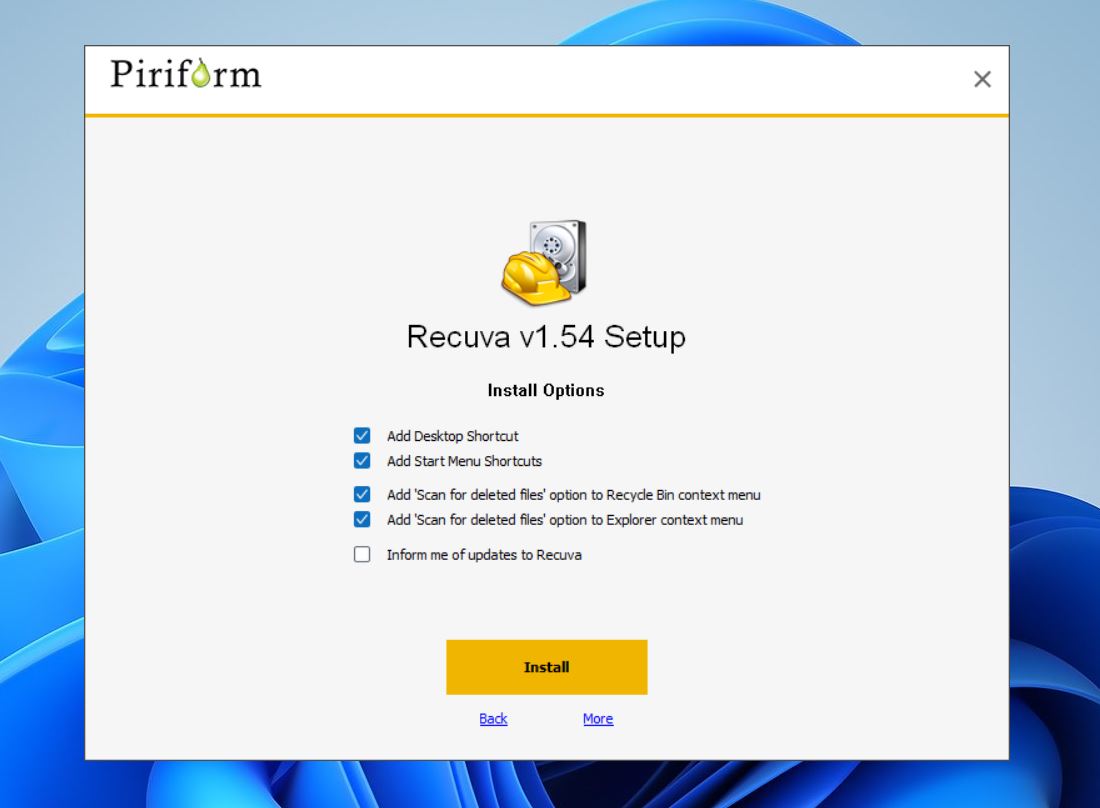1100x808 pixels.
Task: Click the Piriform logo
Action: [x=185, y=74]
